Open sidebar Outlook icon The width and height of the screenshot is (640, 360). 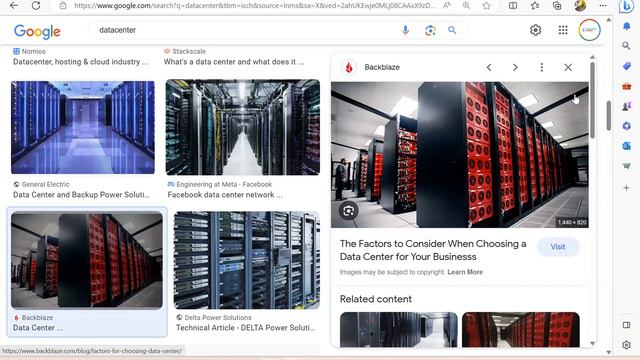click(x=627, y=146)
